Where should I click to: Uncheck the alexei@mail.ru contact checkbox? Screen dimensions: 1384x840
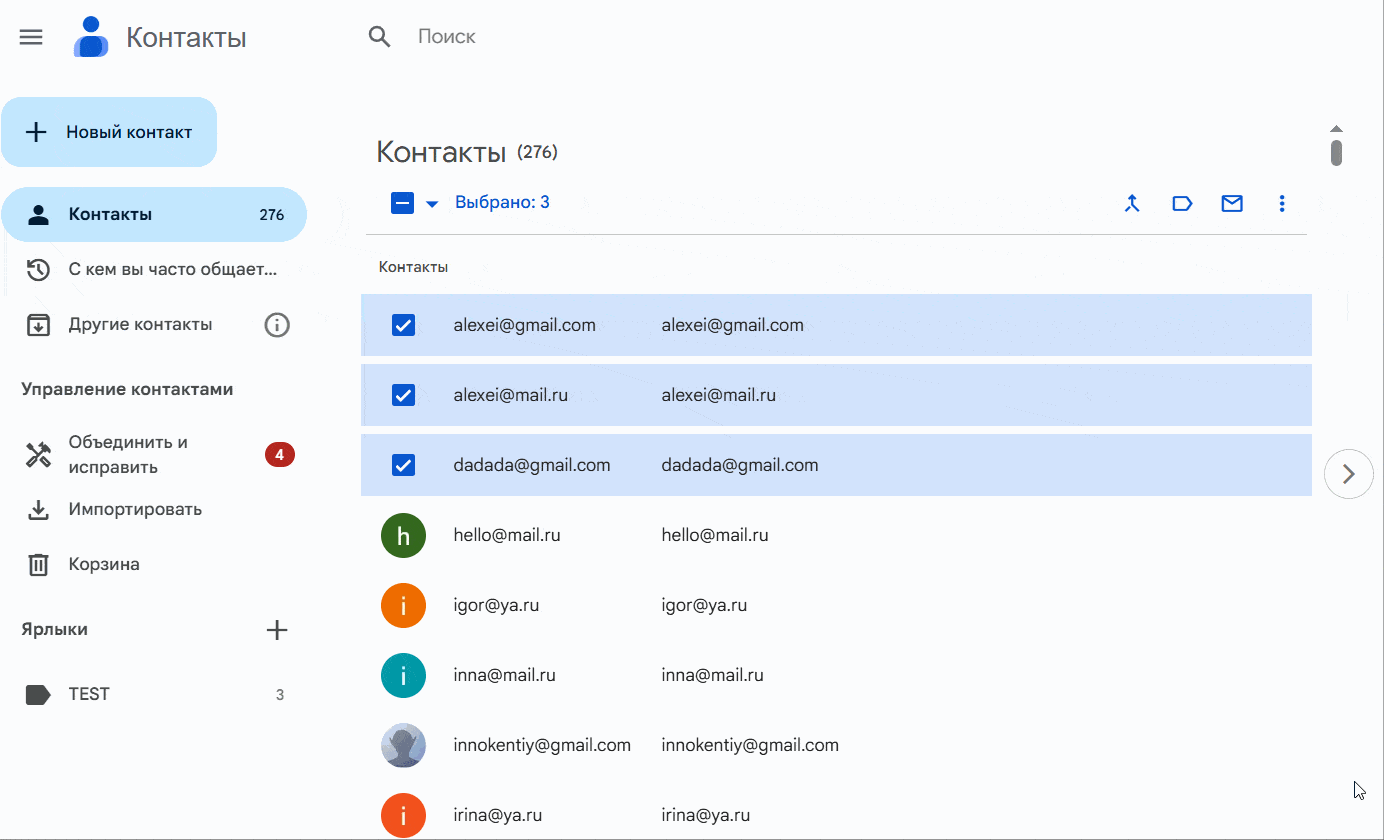(403, 395)
